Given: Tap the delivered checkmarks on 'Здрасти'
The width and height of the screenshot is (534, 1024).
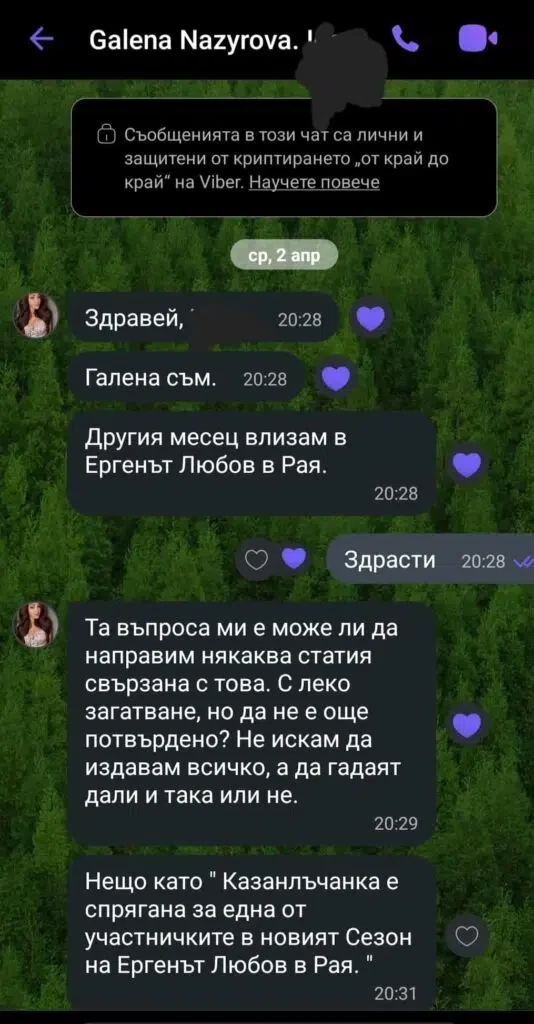Looking at the screenshot, I should pyautogui.click(x=524, y=562).
